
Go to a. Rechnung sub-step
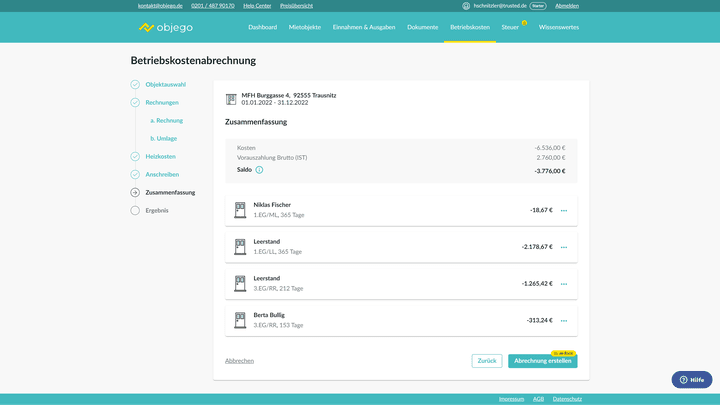click(166, 120)
